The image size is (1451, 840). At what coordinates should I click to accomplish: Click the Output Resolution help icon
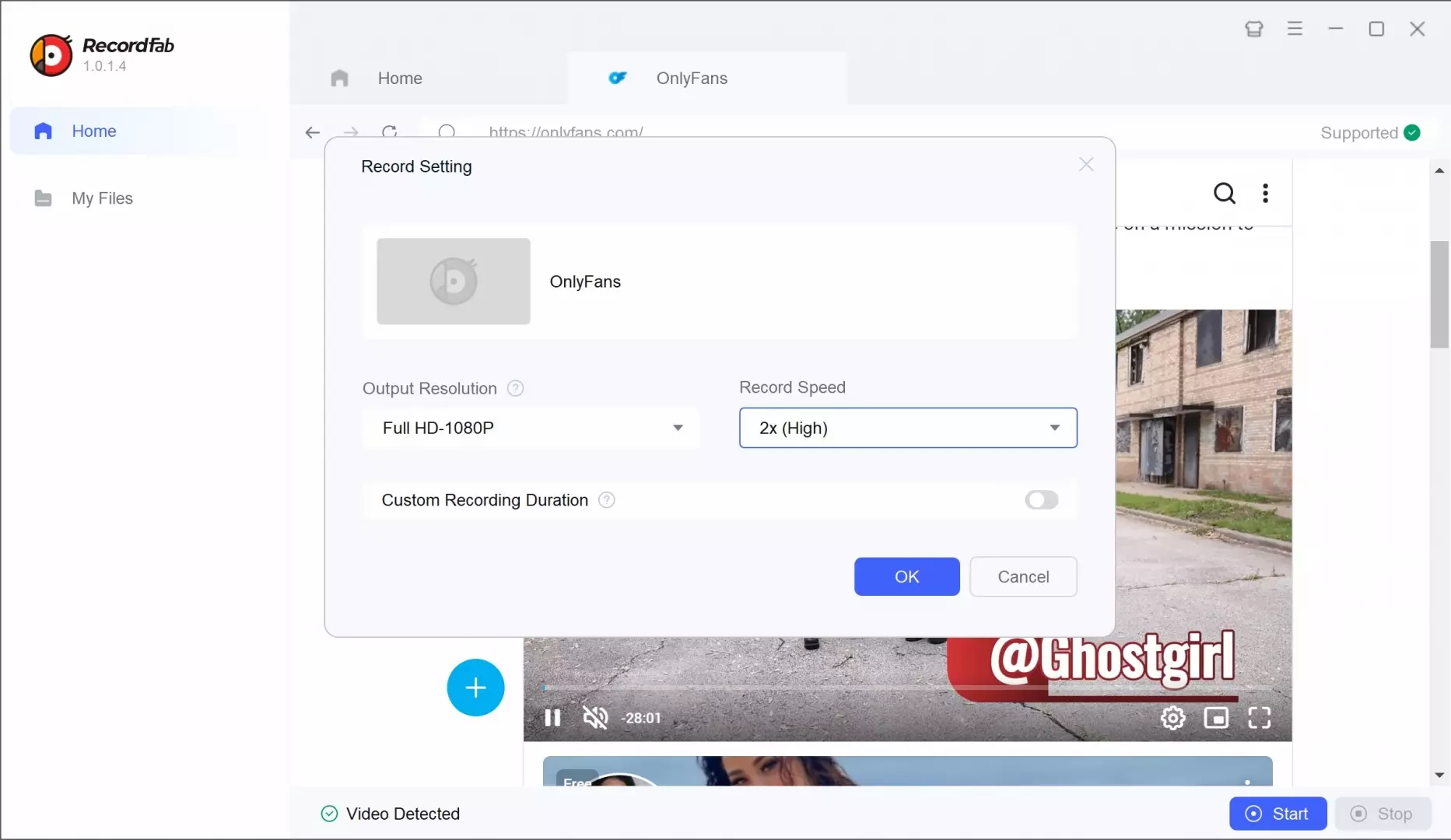tap(515, 388)
